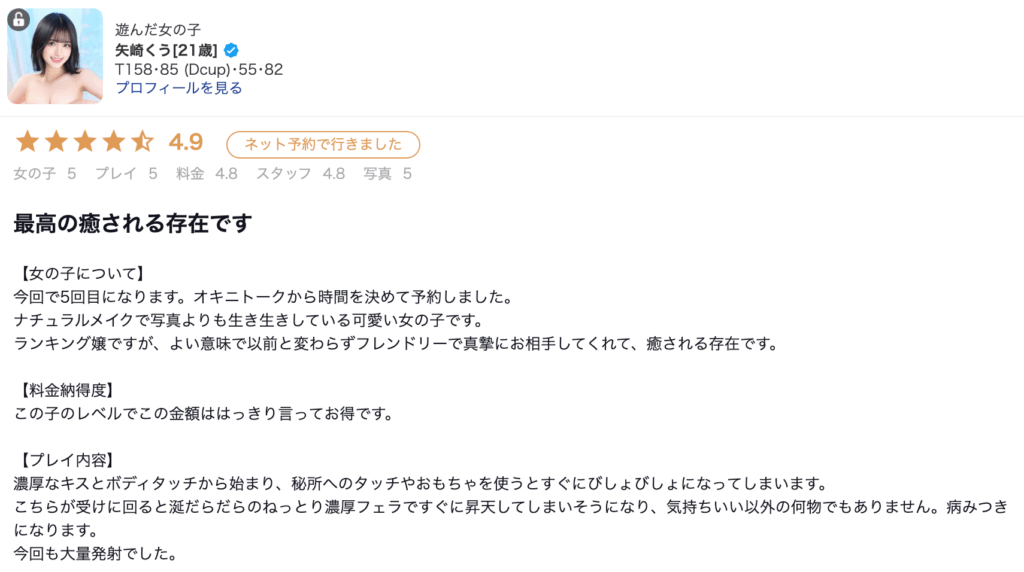Select the third orange rating star
The height and width of the screenshot is (572, 1024).
(85, 142)
